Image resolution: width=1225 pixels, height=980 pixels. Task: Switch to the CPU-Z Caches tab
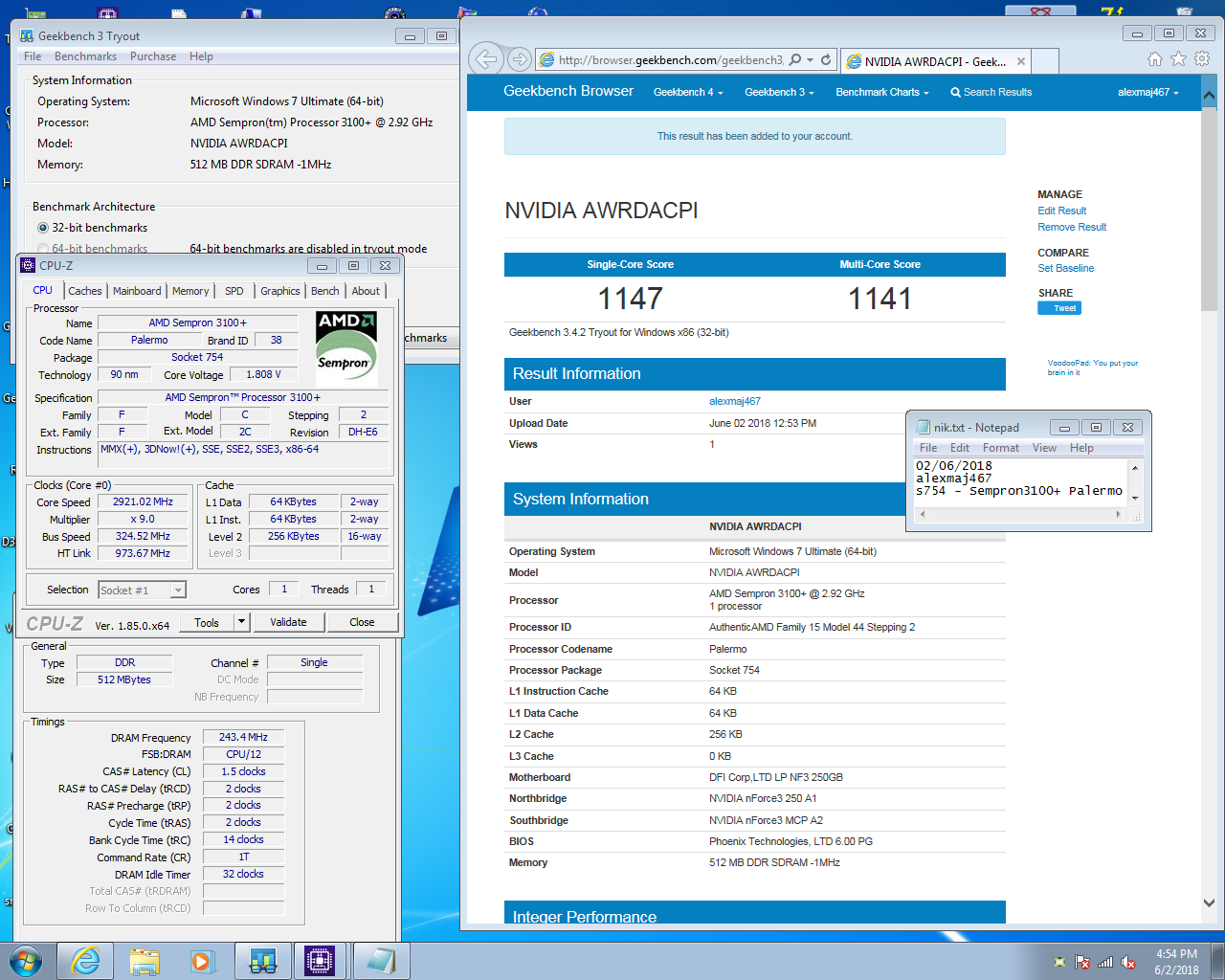84,291
